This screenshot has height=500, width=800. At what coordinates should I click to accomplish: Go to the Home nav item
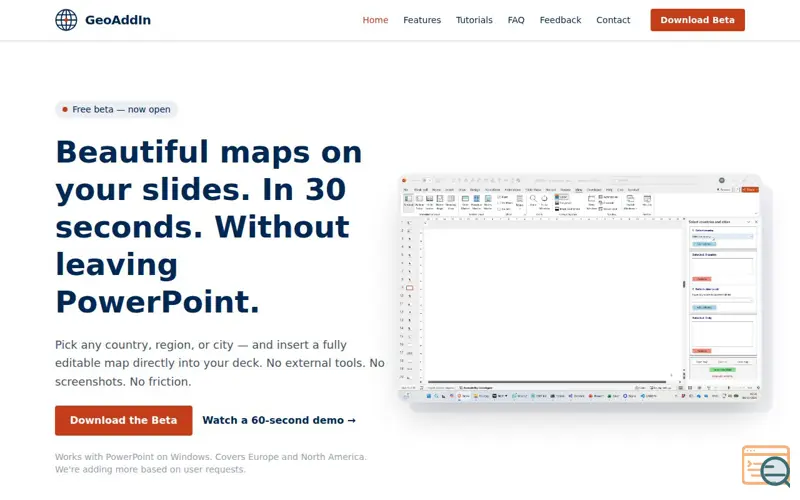tap(375, 20)
